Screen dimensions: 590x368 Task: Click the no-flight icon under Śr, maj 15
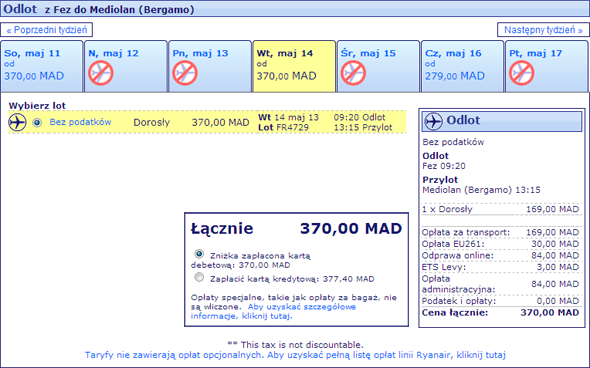[x=353, y=73]
